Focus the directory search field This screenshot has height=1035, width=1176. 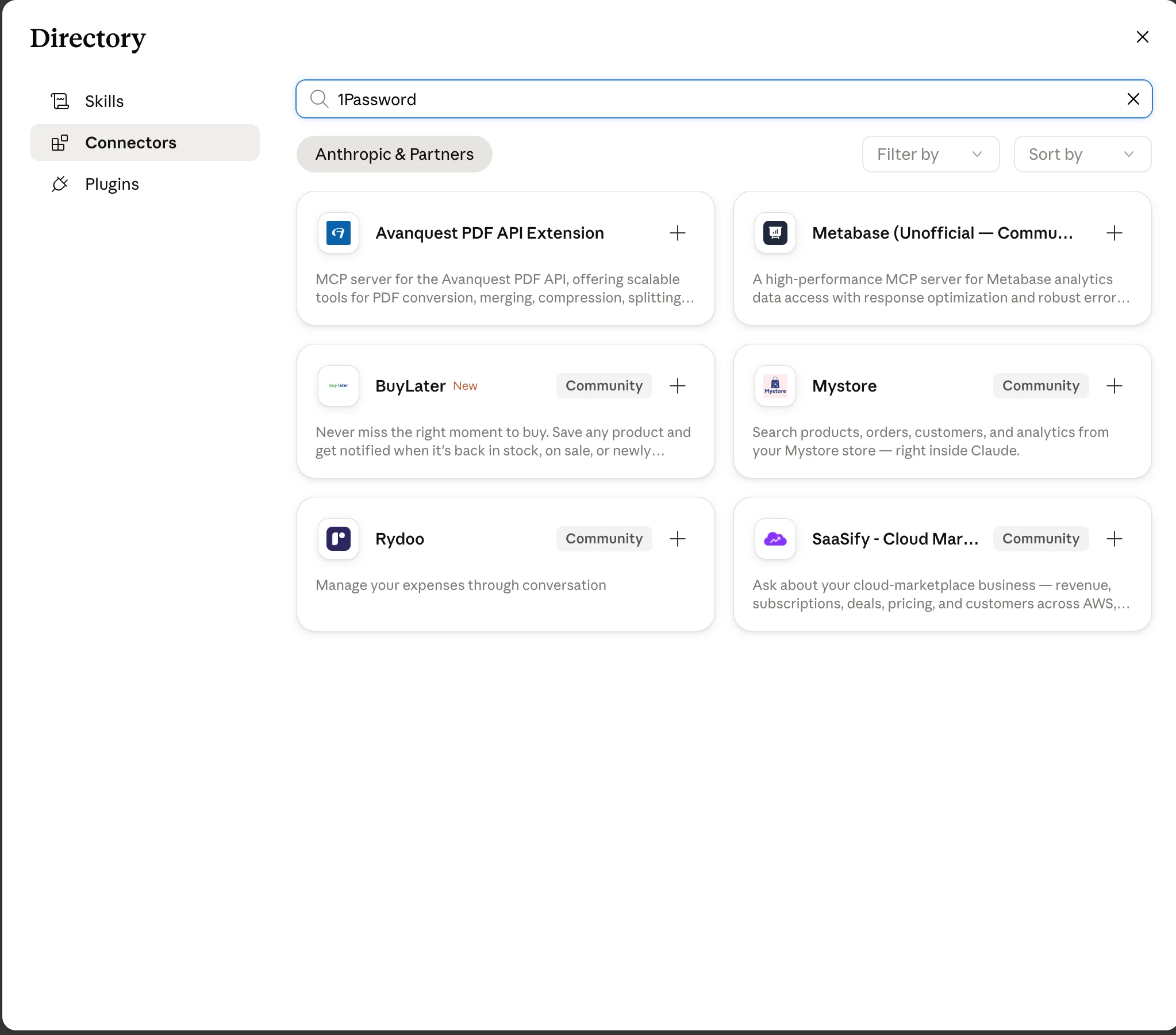click(x=724, y=99)
